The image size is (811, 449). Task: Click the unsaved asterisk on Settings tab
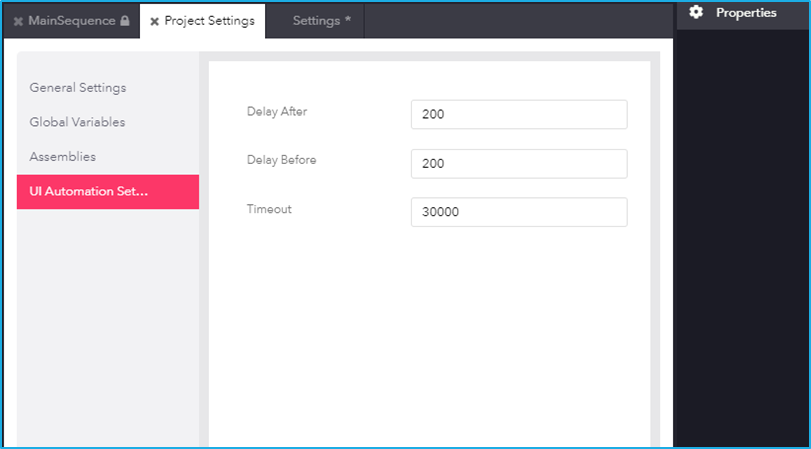tap(348, 20)
